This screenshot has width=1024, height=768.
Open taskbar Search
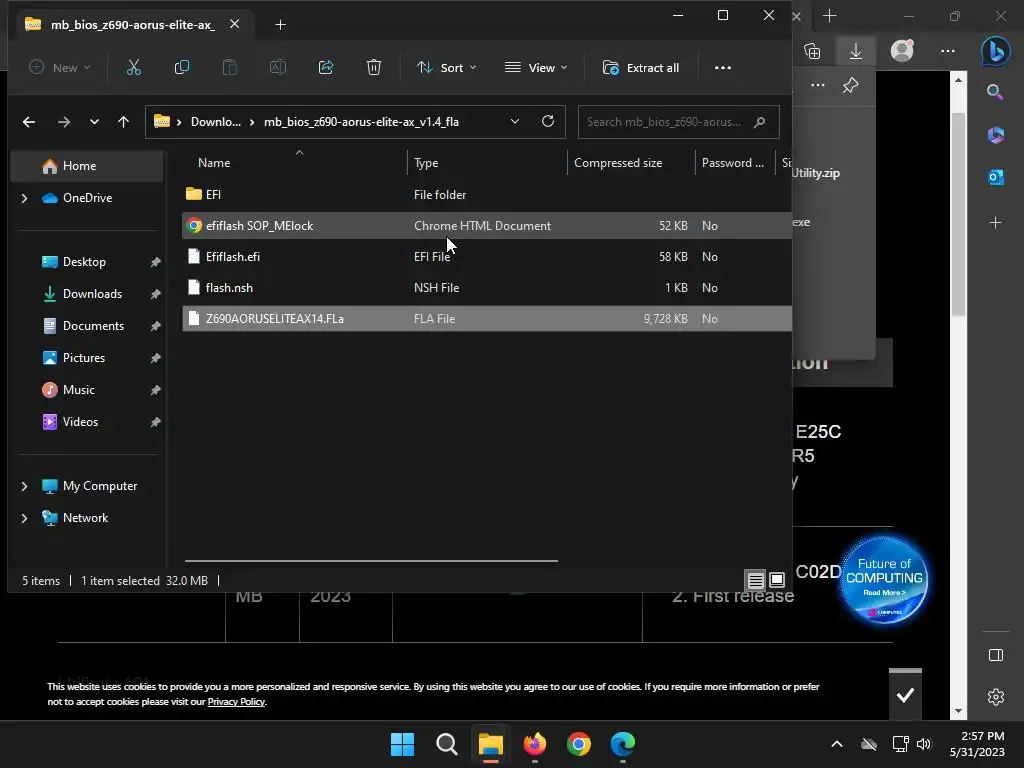[x=447, y=744]
